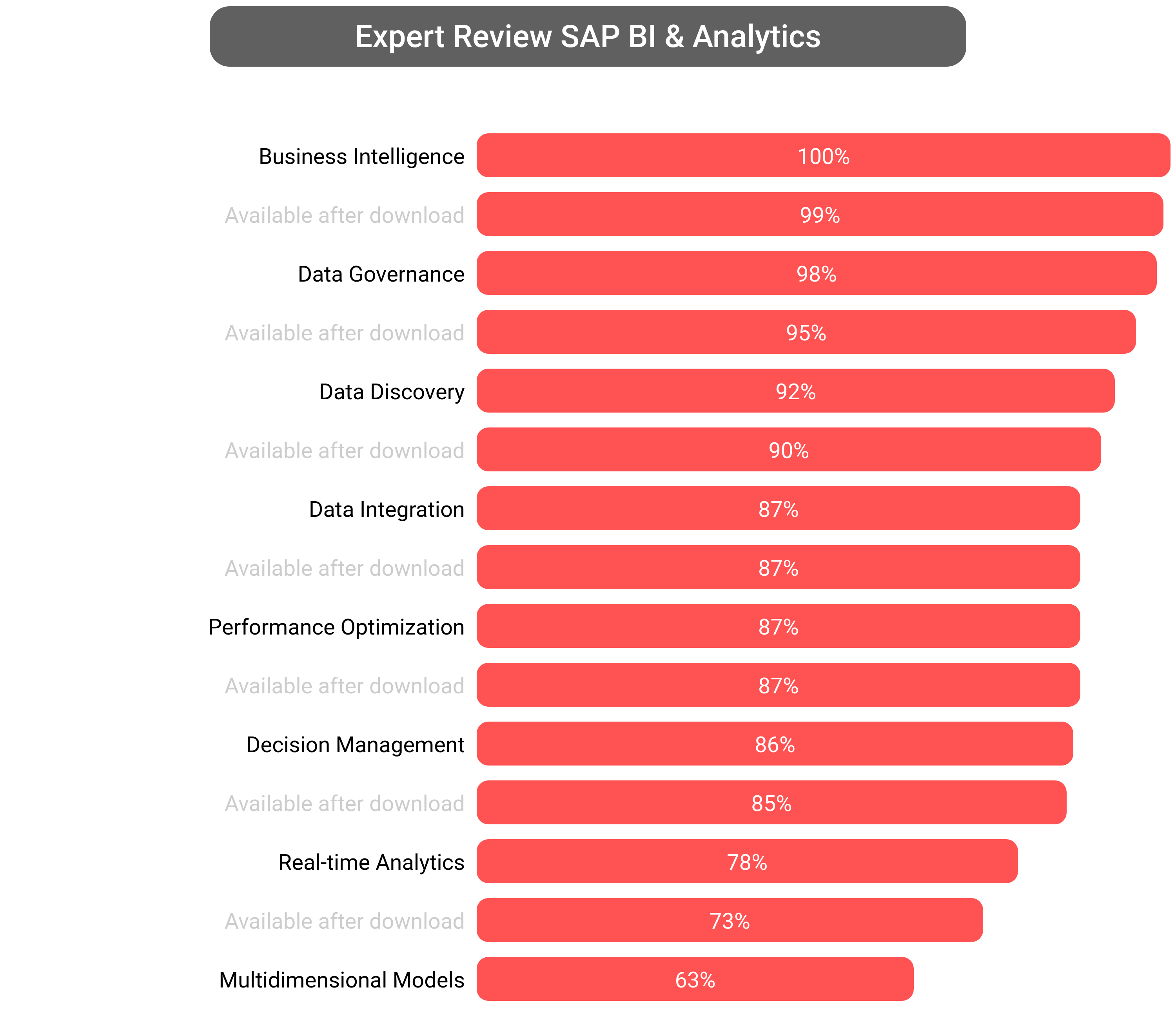Click the 85% bar

pos(771,802)
